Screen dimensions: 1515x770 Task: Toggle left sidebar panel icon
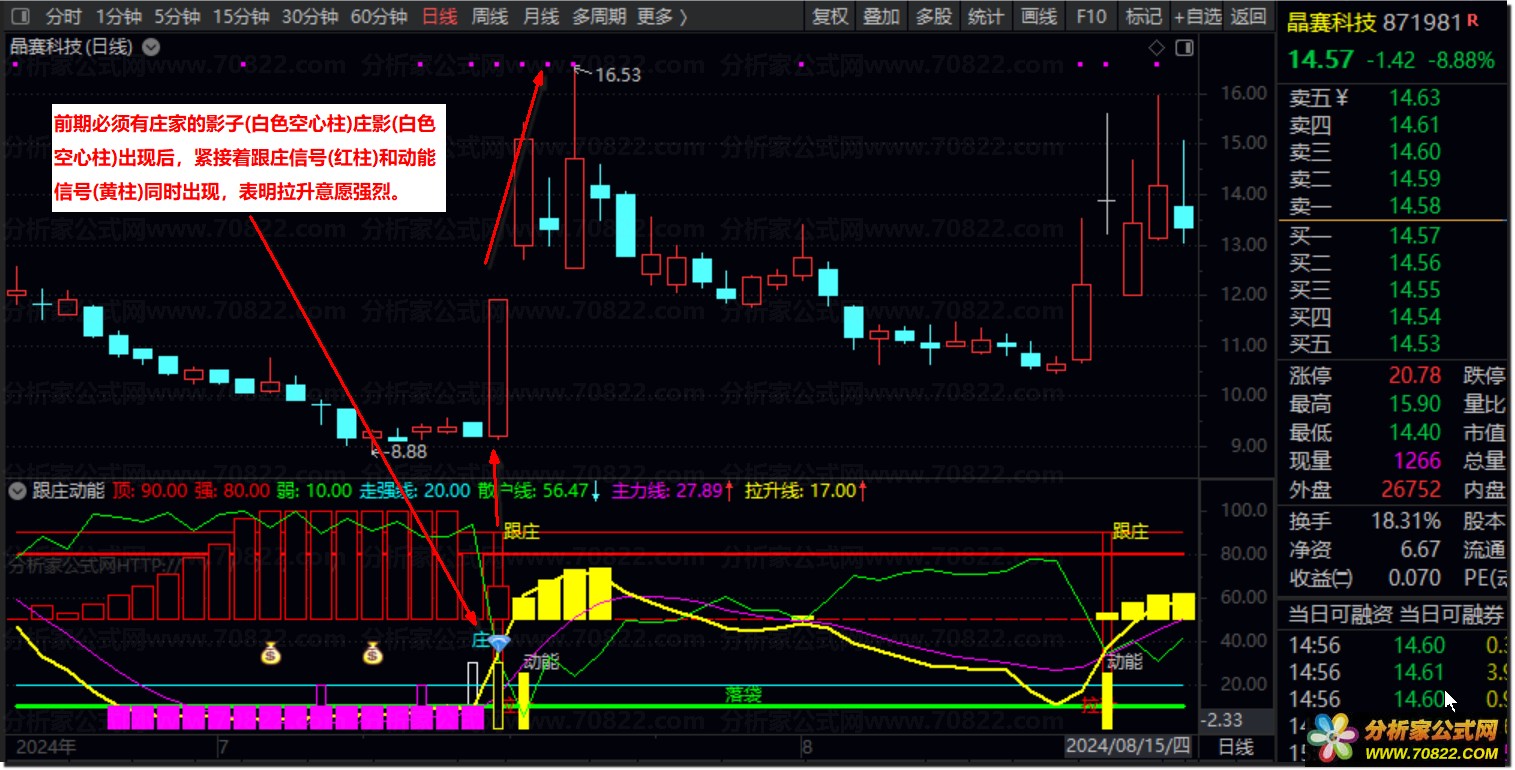[22, 16]
